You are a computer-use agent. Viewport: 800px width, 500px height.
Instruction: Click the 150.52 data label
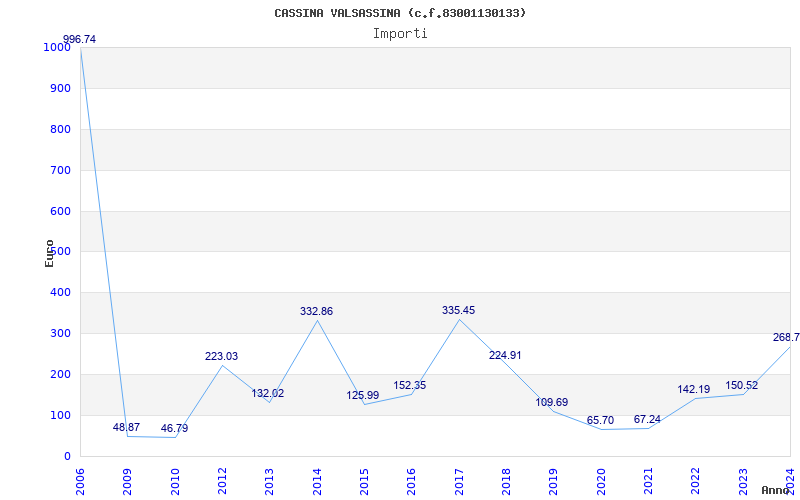(741, 385)
